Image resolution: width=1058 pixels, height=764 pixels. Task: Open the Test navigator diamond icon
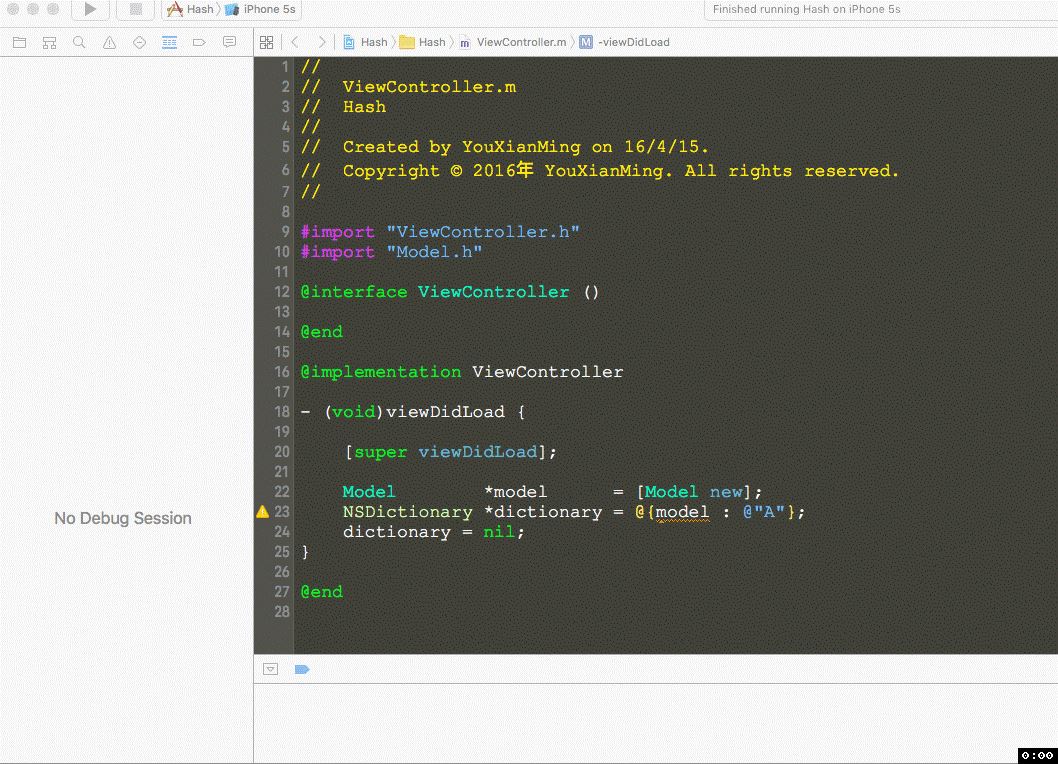point(139,43)
